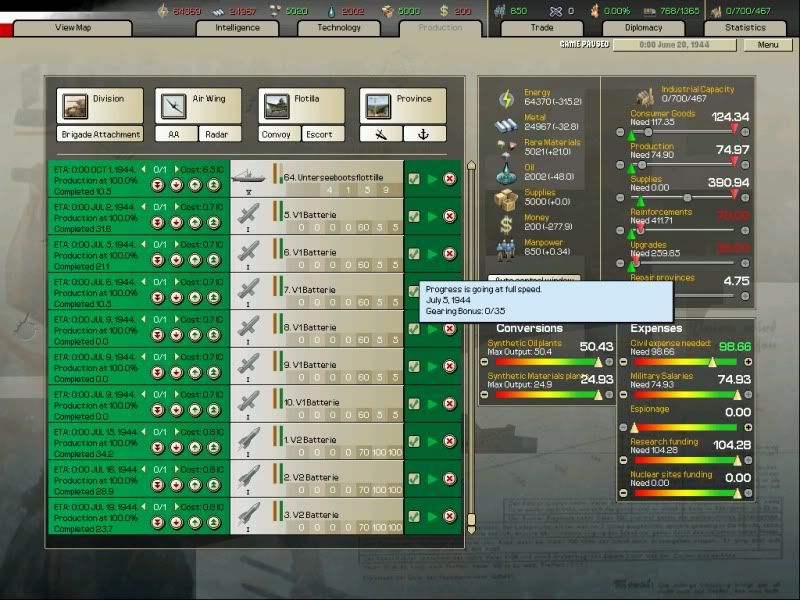Toggle checkbox for 10. V1 Batterie order
The image size is (800, 600).
[x=414, y=403]
